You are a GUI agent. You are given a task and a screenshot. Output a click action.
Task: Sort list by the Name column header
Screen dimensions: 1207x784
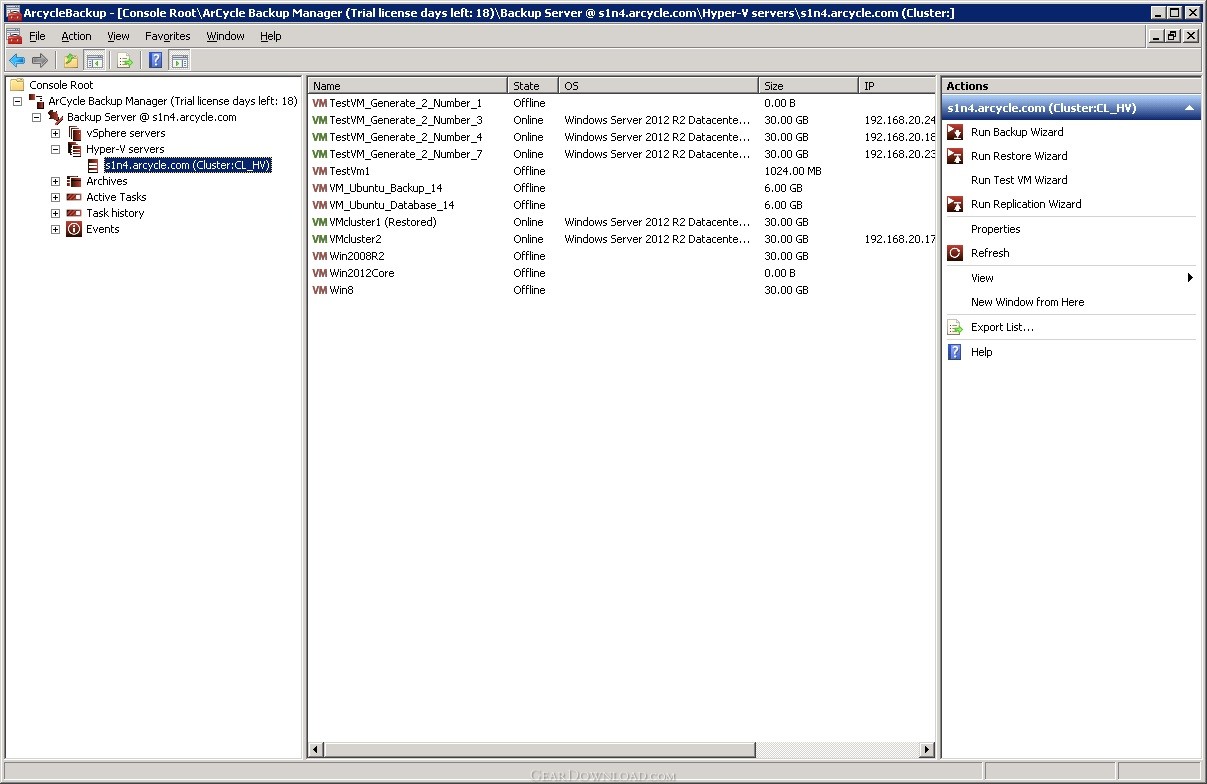coord(407,86)
